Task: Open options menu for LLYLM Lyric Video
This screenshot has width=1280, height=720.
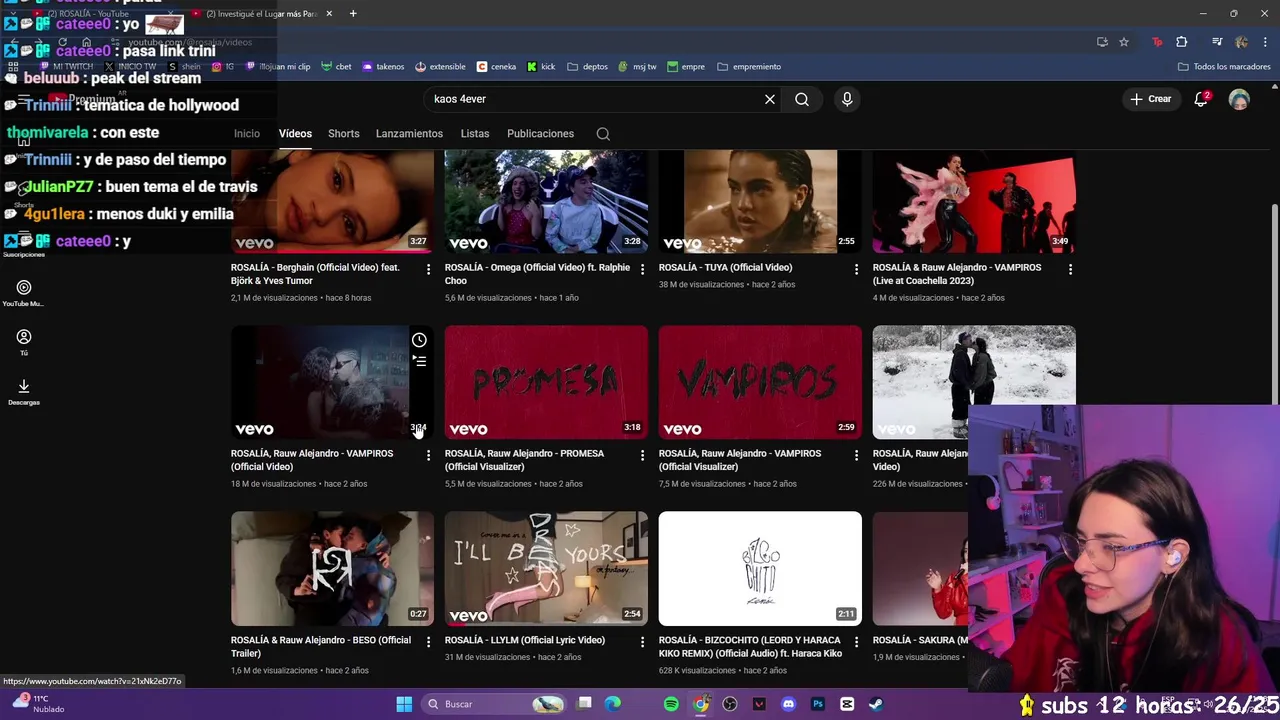Action: (642, 642)
